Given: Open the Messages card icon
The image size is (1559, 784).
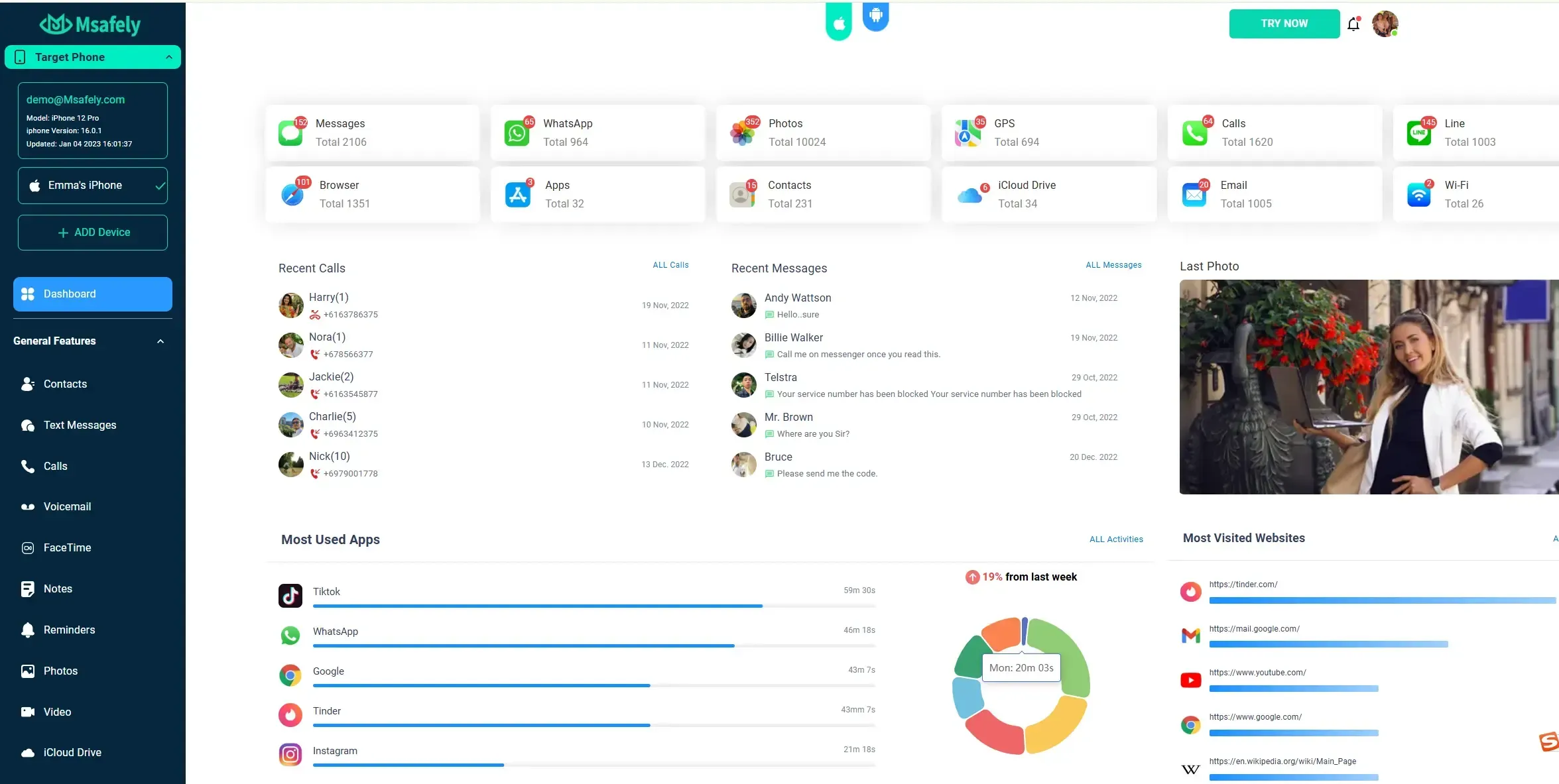Looking at the screenshot, I should pyautogui.click(x=290, y=133).
